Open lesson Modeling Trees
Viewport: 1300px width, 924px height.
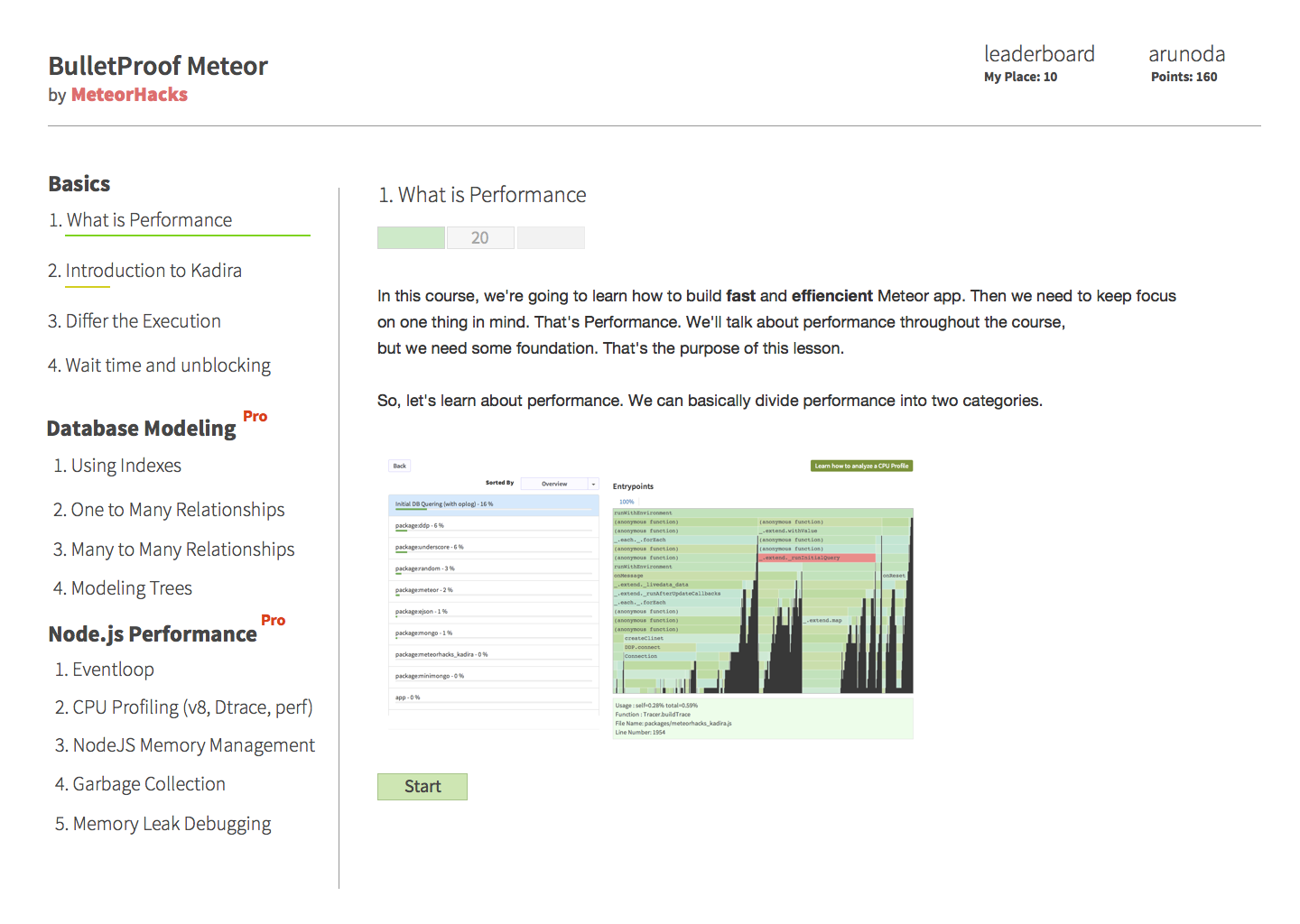(123, 588)
